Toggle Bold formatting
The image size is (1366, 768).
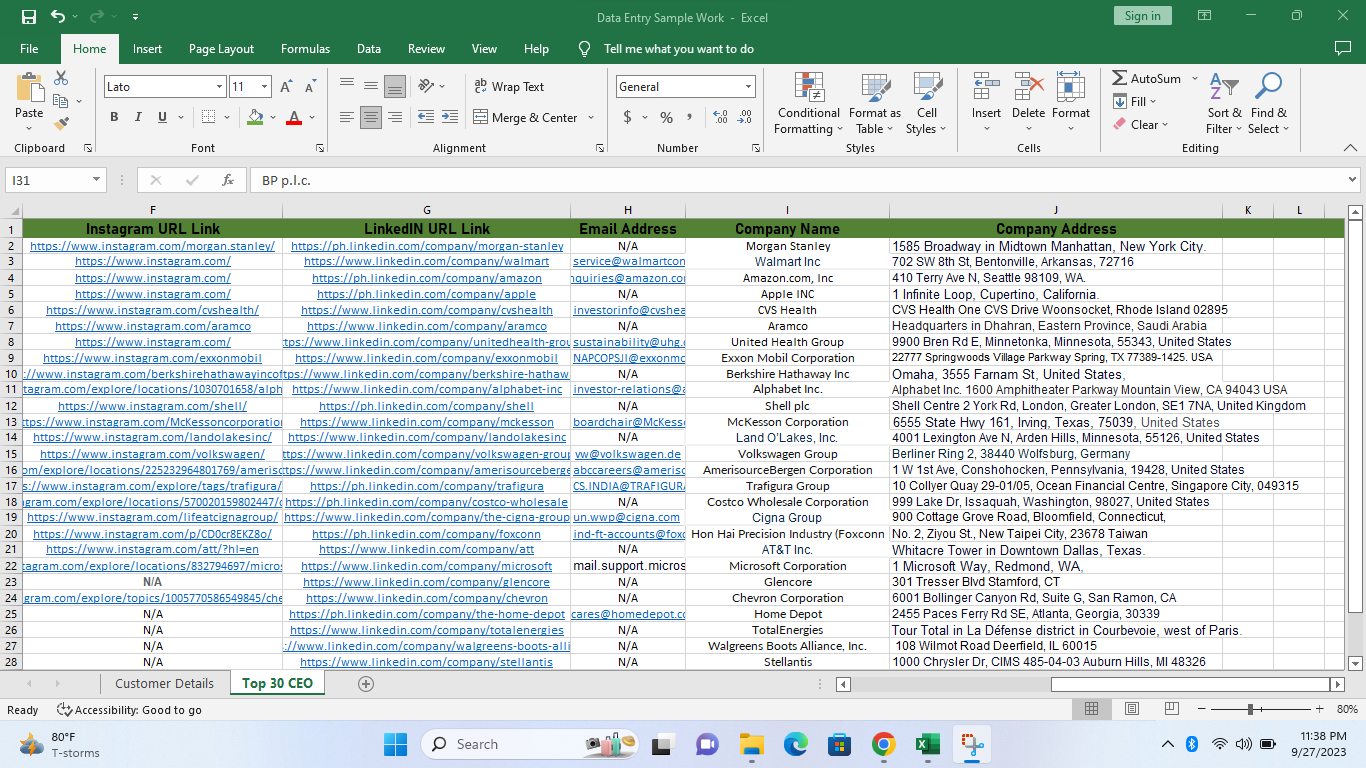click(114, 117)
